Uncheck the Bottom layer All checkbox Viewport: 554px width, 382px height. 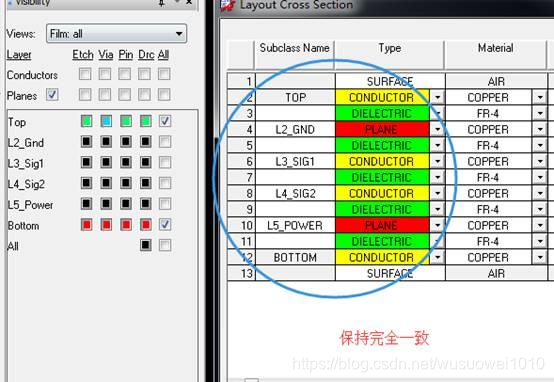pyautogui.click(x=165, y=224)
